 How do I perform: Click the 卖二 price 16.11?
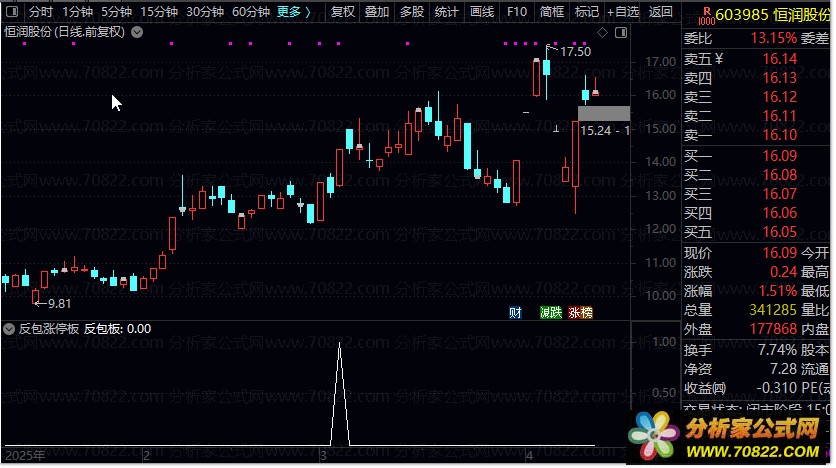779,116
